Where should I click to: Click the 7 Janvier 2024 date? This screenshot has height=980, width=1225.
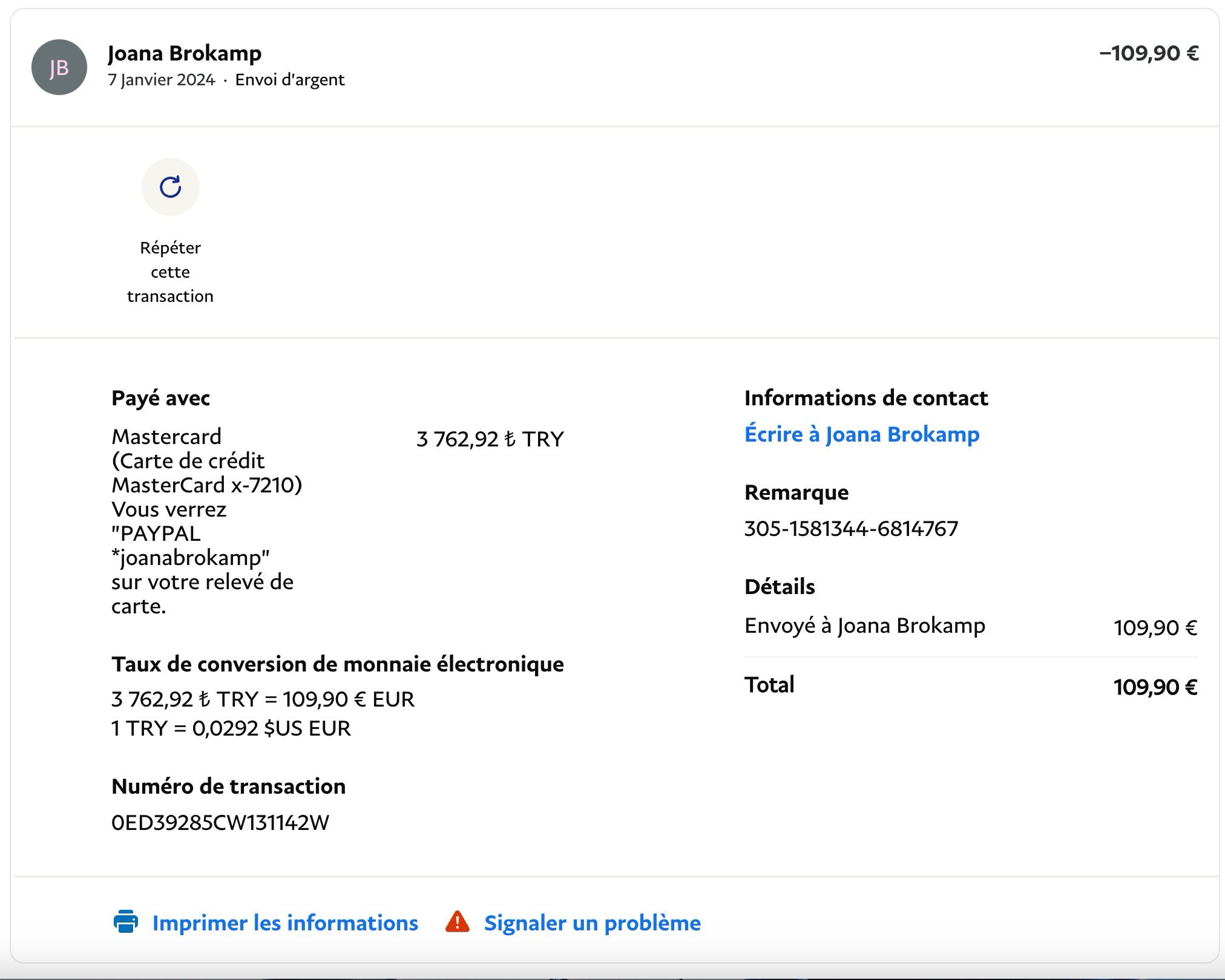pos(162,80)
